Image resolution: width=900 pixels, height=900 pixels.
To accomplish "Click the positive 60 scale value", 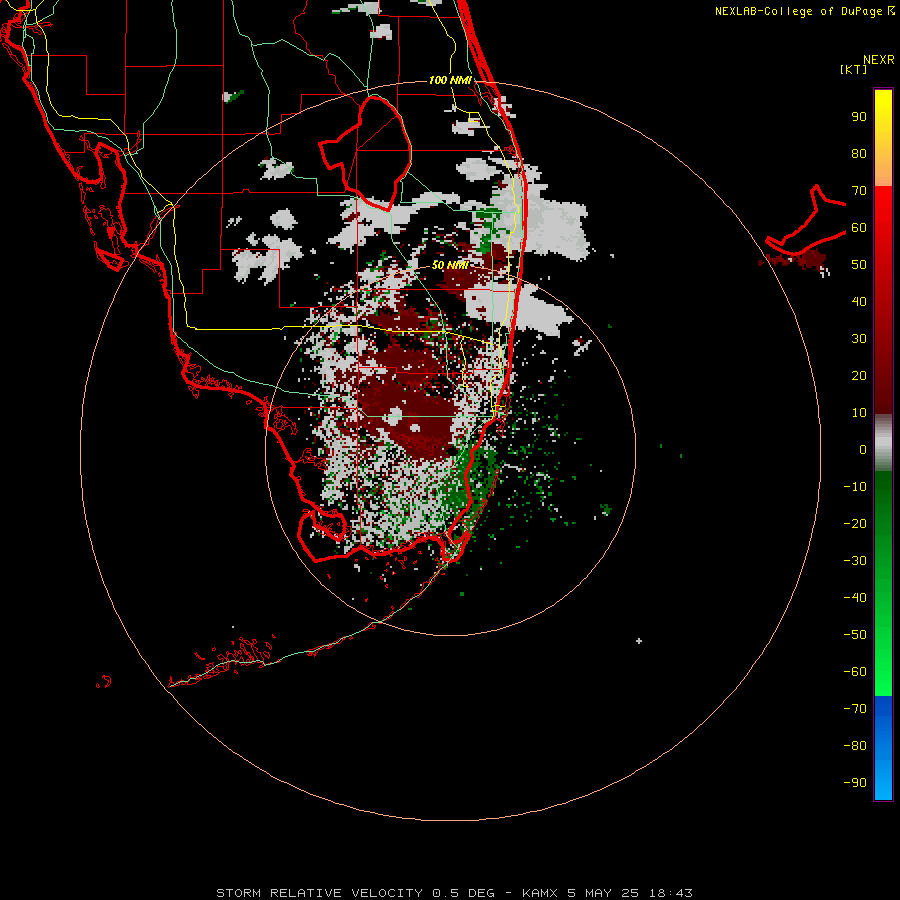I will point(859,228).
